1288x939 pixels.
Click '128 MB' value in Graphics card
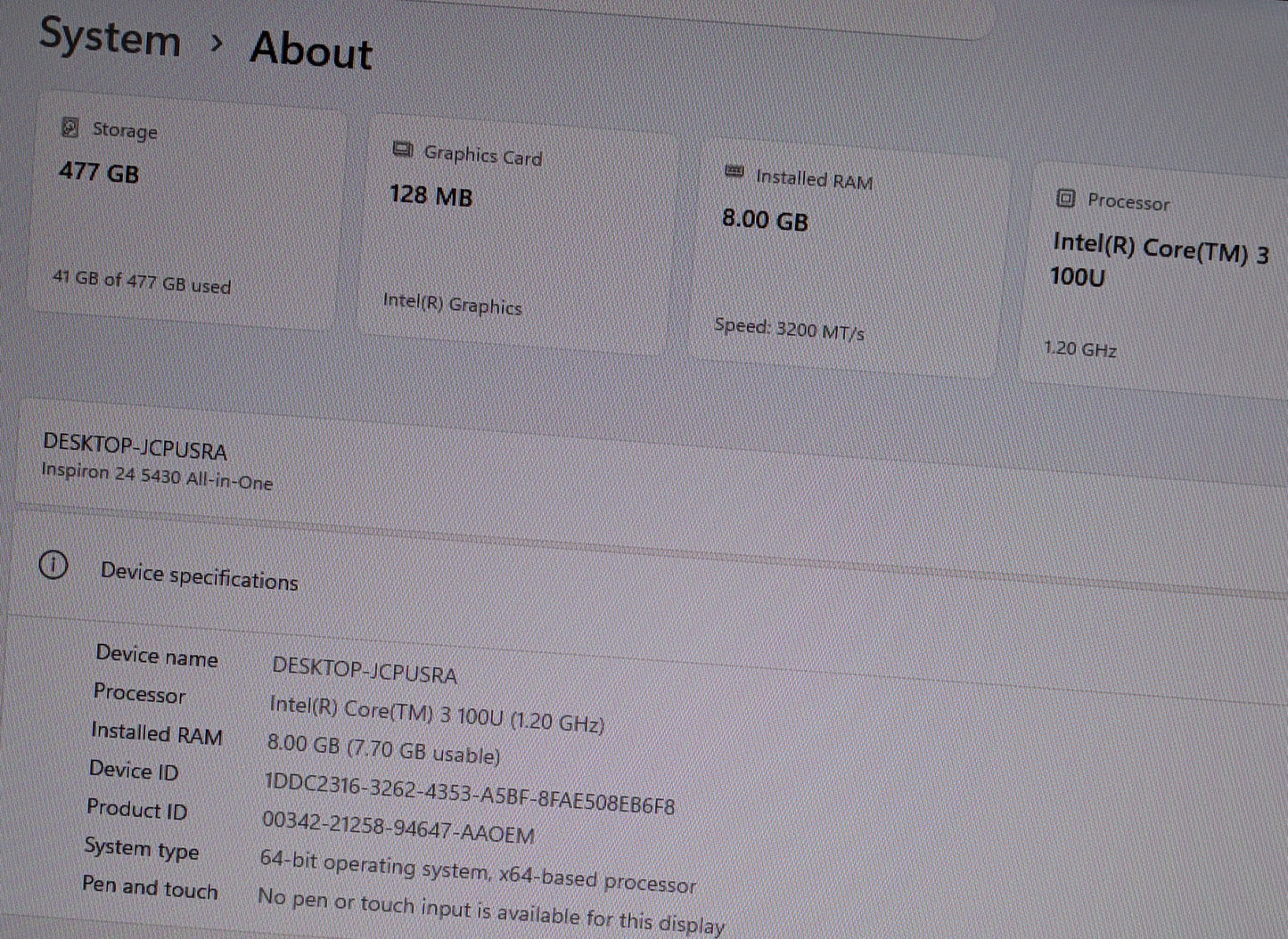coord(431,195)
